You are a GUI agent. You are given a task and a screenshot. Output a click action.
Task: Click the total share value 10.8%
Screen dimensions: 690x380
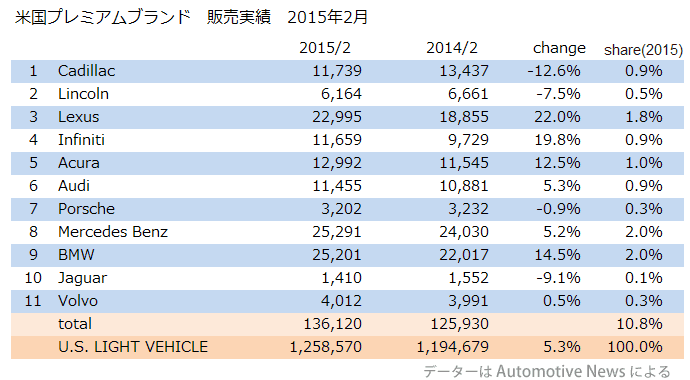click(x=639, y=324)
